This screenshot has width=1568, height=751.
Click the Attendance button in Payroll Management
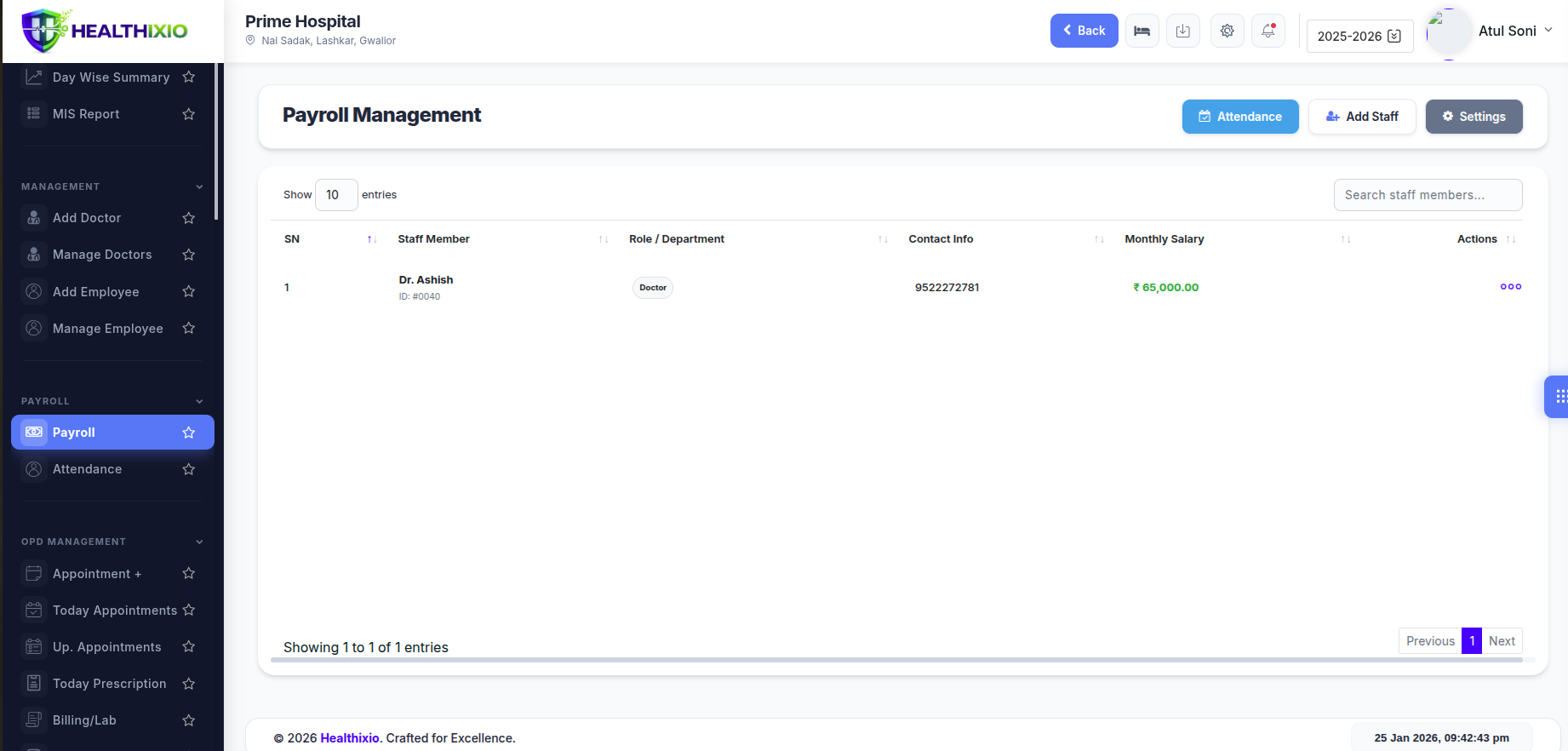[1240, 117]
